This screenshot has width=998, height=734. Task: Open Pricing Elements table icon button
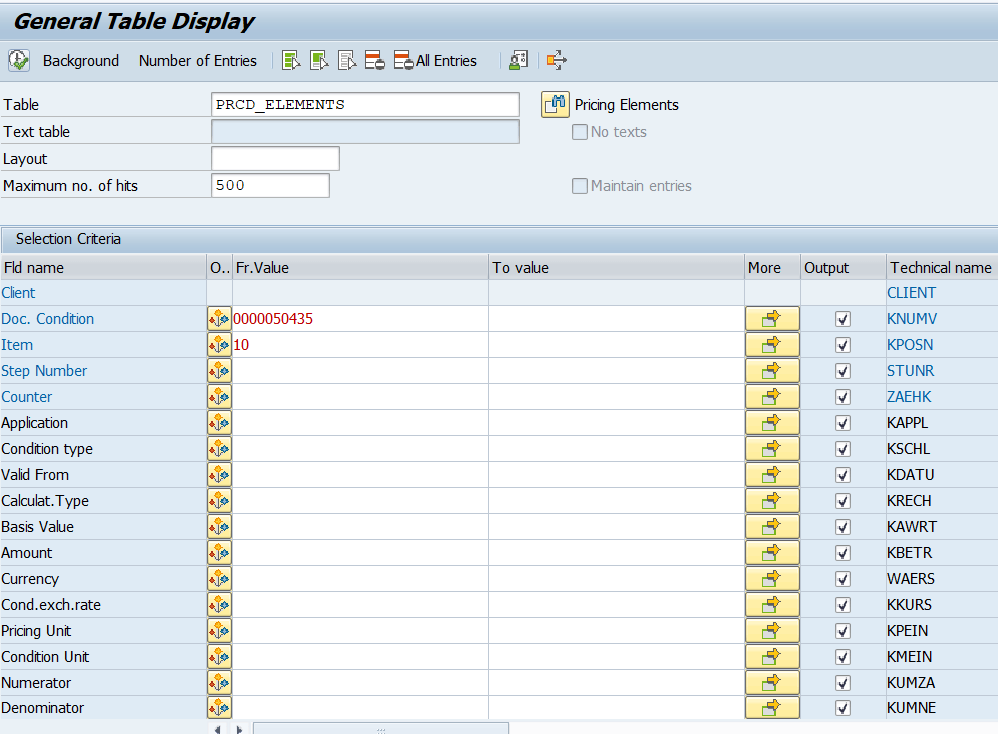coord(555,104)
